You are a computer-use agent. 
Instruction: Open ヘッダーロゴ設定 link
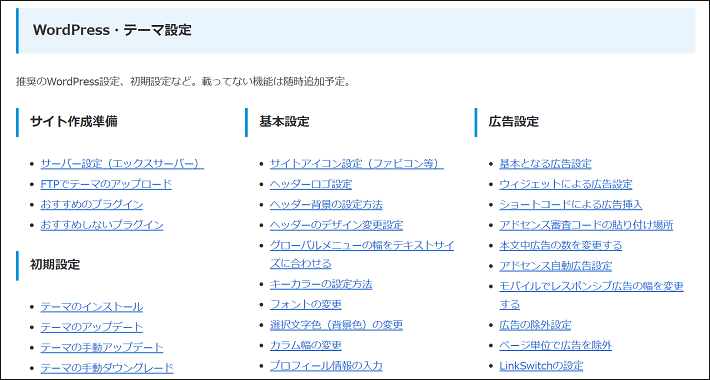point(311,184)
